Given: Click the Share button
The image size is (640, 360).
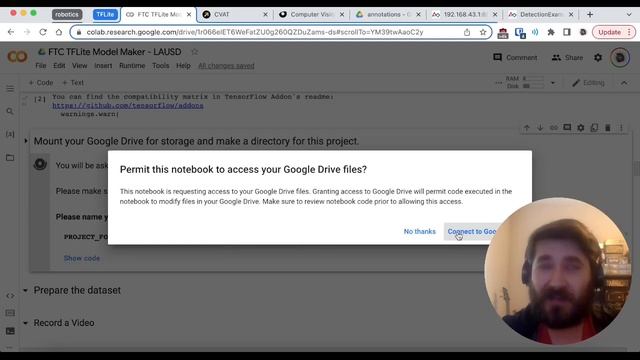Looking at the screenshot, I should click(x=567, y=58).
